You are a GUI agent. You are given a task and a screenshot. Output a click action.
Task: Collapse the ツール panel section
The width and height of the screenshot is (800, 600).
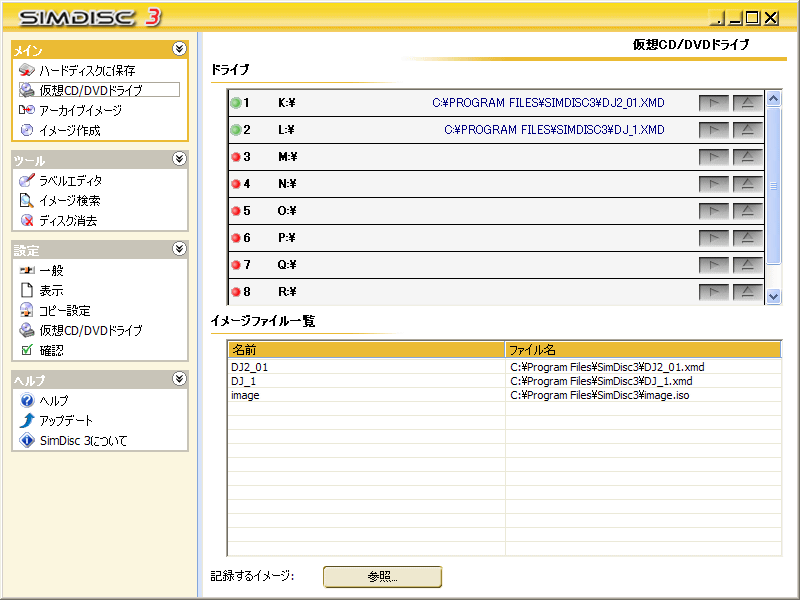[179, 159]
